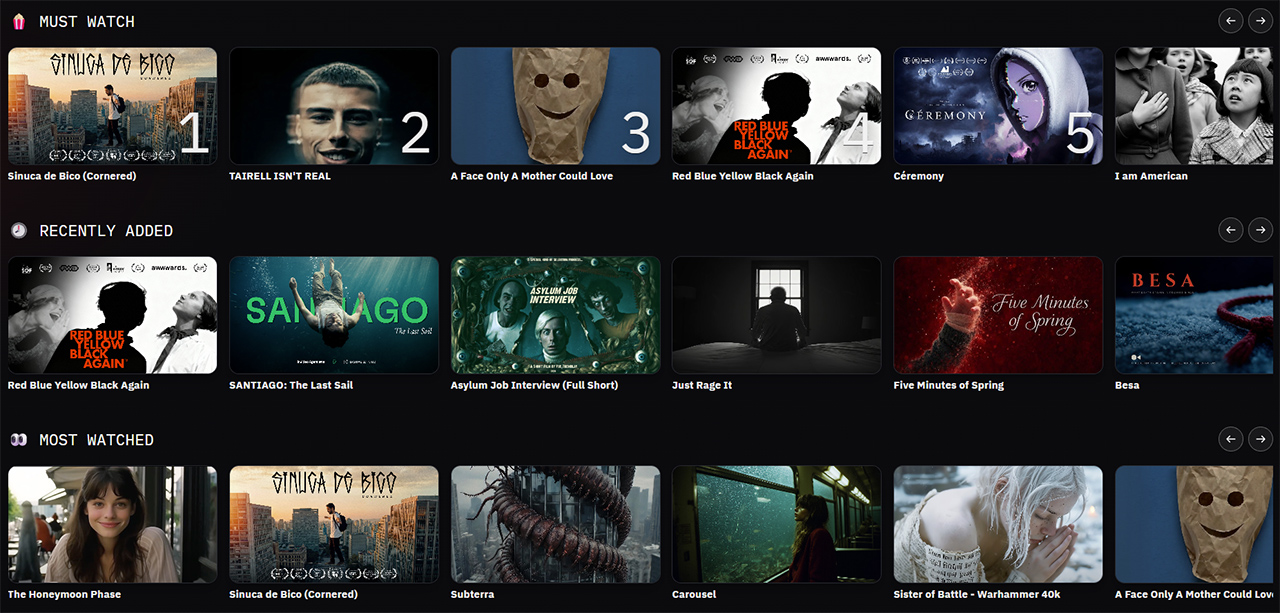
Task: Click the "Céremony" title text
Action: [x=919, y=176]
